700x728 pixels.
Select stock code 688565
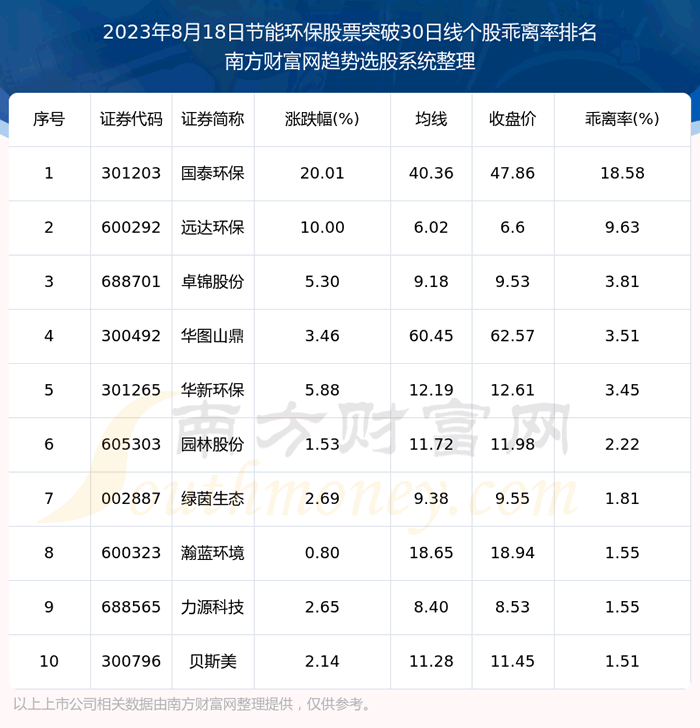[131, 607]
